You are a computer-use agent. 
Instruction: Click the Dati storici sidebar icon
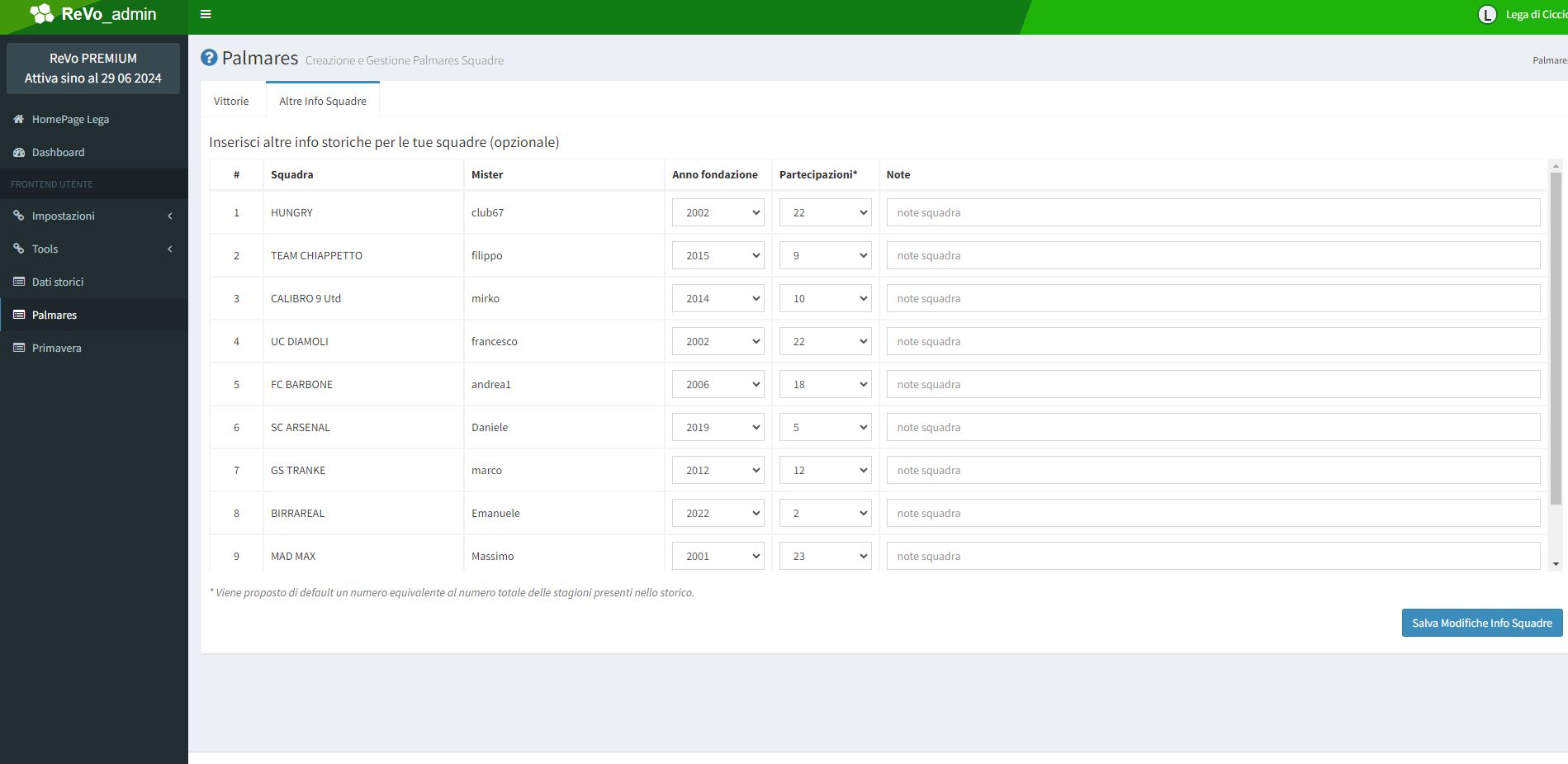point(18,282)
